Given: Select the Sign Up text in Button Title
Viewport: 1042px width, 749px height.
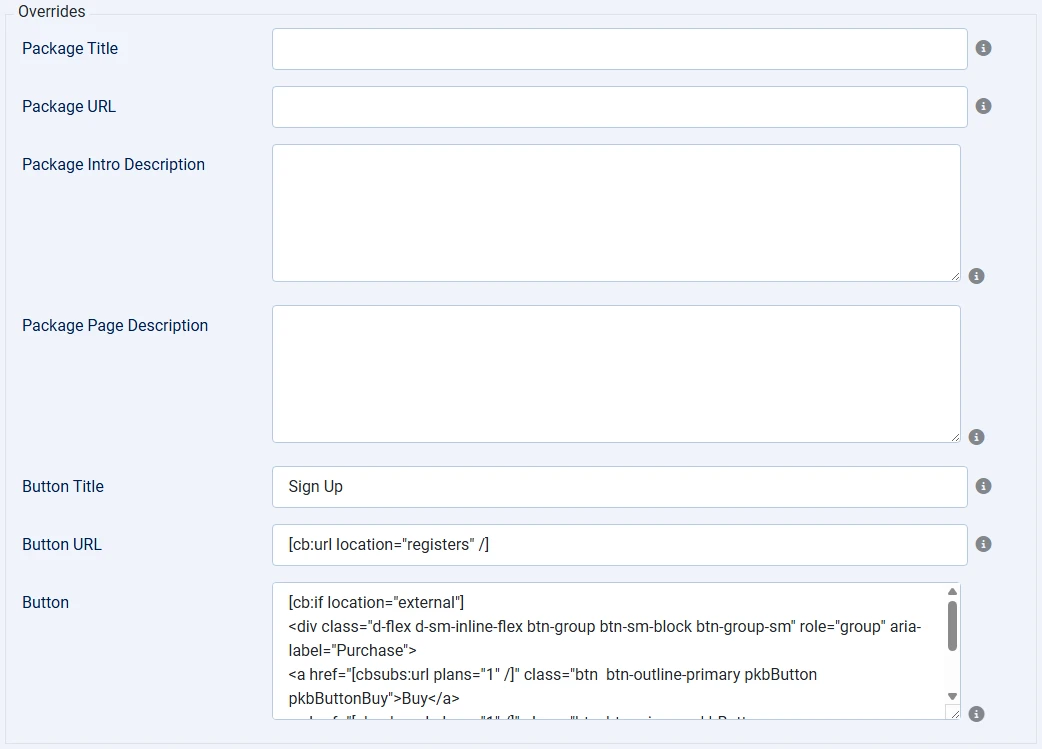Looking at the screenshot, I should [x=314, y=486].
